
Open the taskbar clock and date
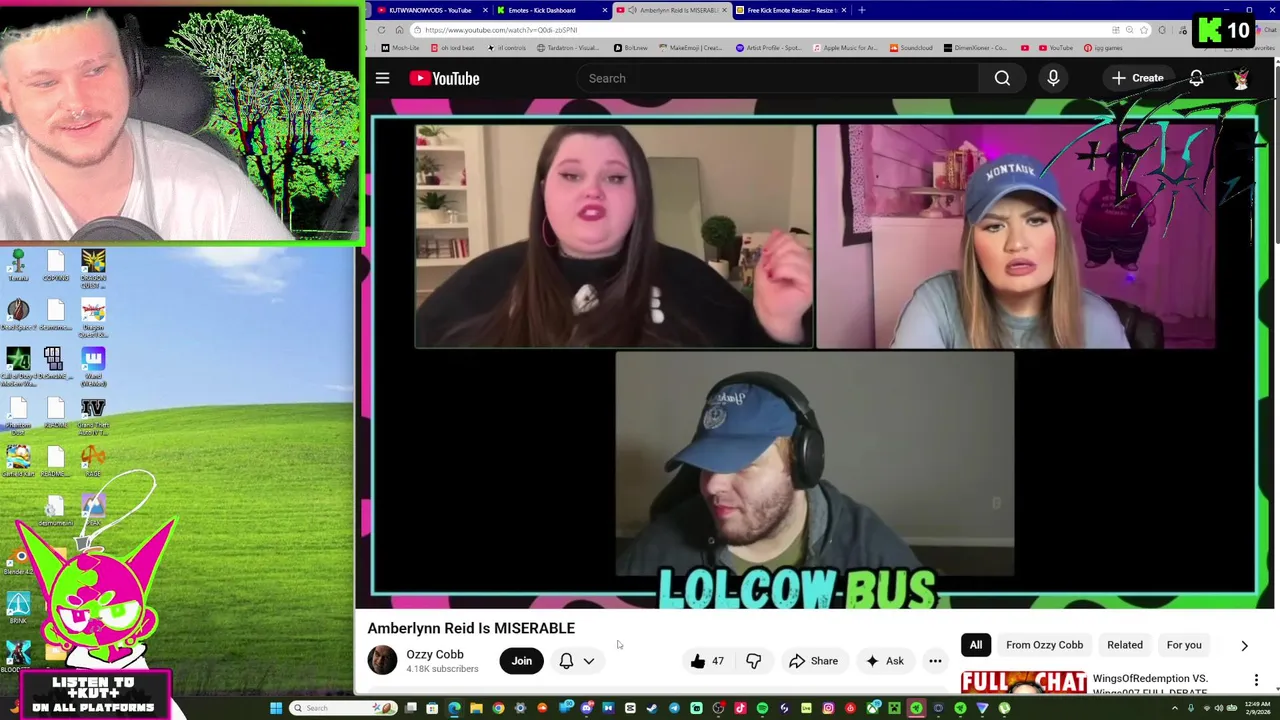point(1257,708)
